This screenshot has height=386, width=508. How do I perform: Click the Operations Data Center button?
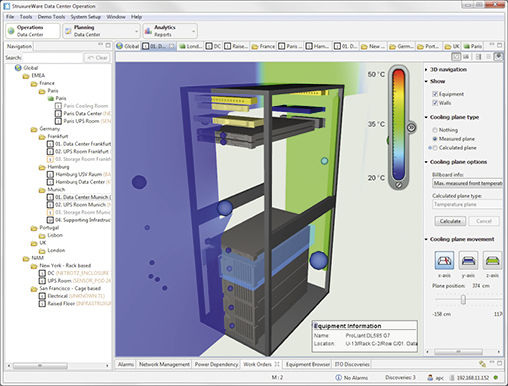click(x=33, y=31)
